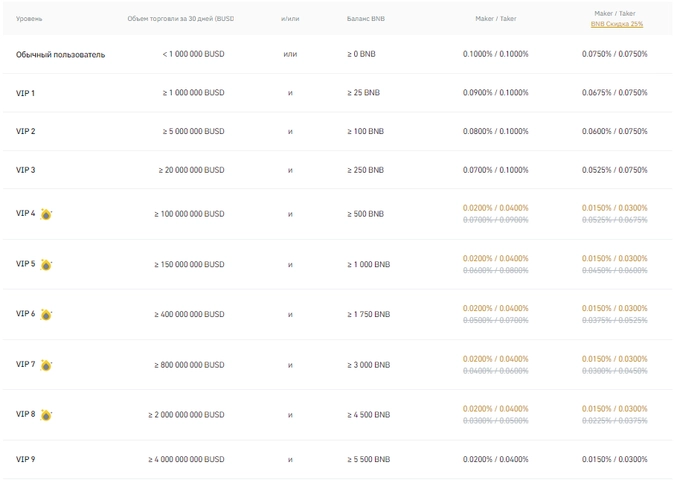Click '≥ 800 000 000 BUSD' volume cell
Viewport: 674px width, 480px height.
coord(189,365)
